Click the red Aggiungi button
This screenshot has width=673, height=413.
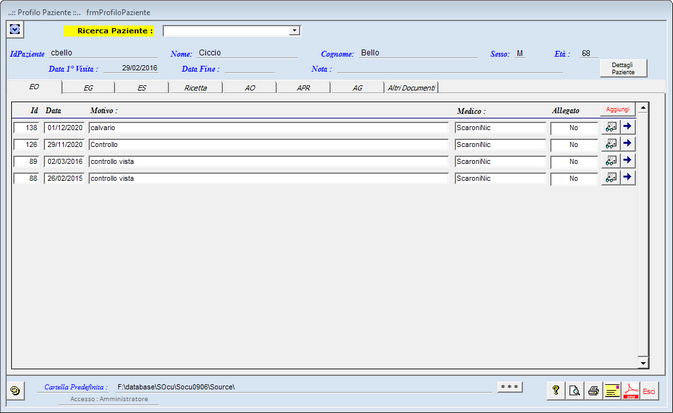click(x=617, y=108)
